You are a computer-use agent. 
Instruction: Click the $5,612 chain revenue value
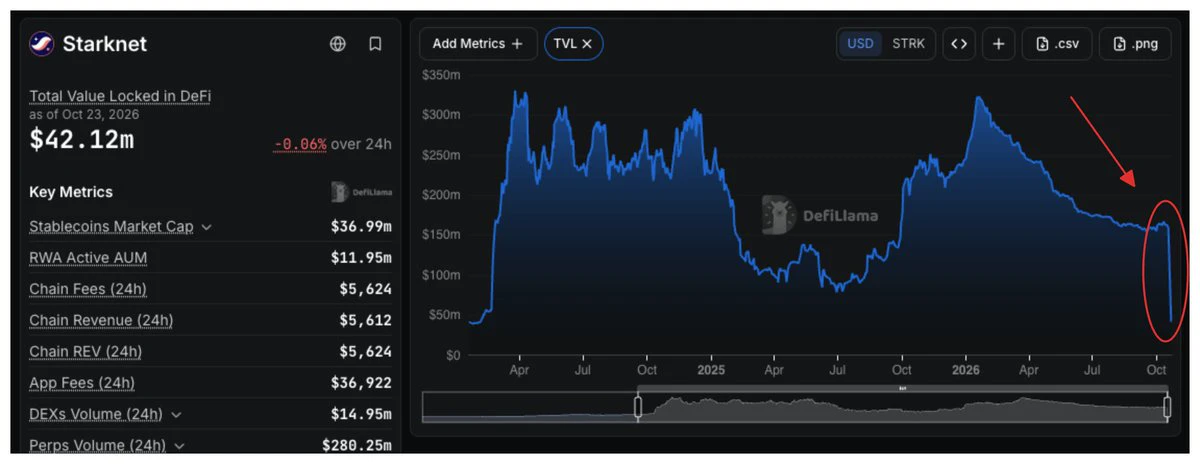365,320
